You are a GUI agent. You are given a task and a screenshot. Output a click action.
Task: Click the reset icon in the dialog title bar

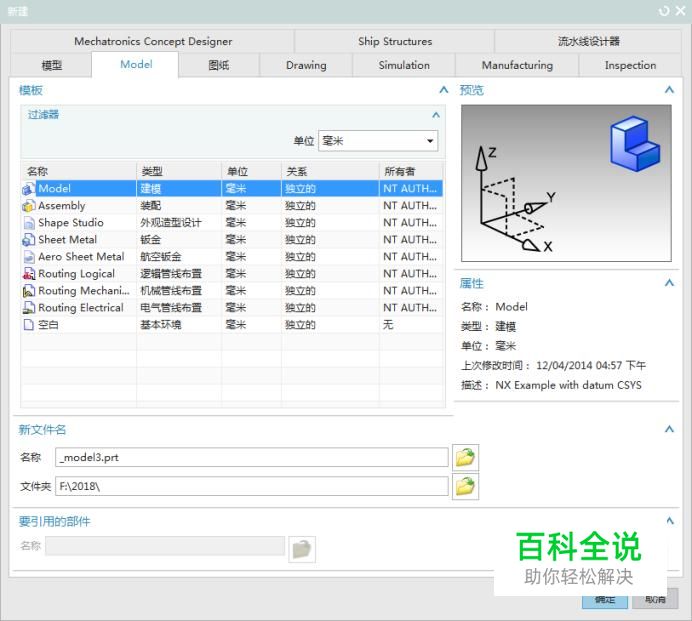[x=663, y=11]
